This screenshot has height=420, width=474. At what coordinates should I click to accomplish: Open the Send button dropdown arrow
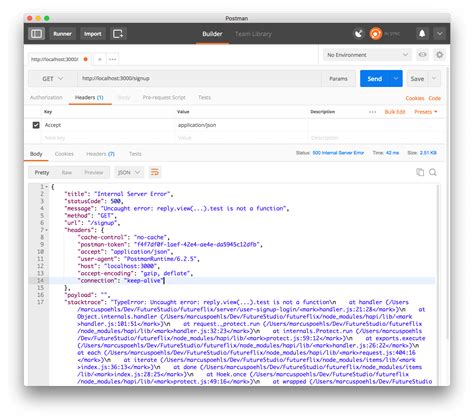pyautogui.click(x=396, y=79)
